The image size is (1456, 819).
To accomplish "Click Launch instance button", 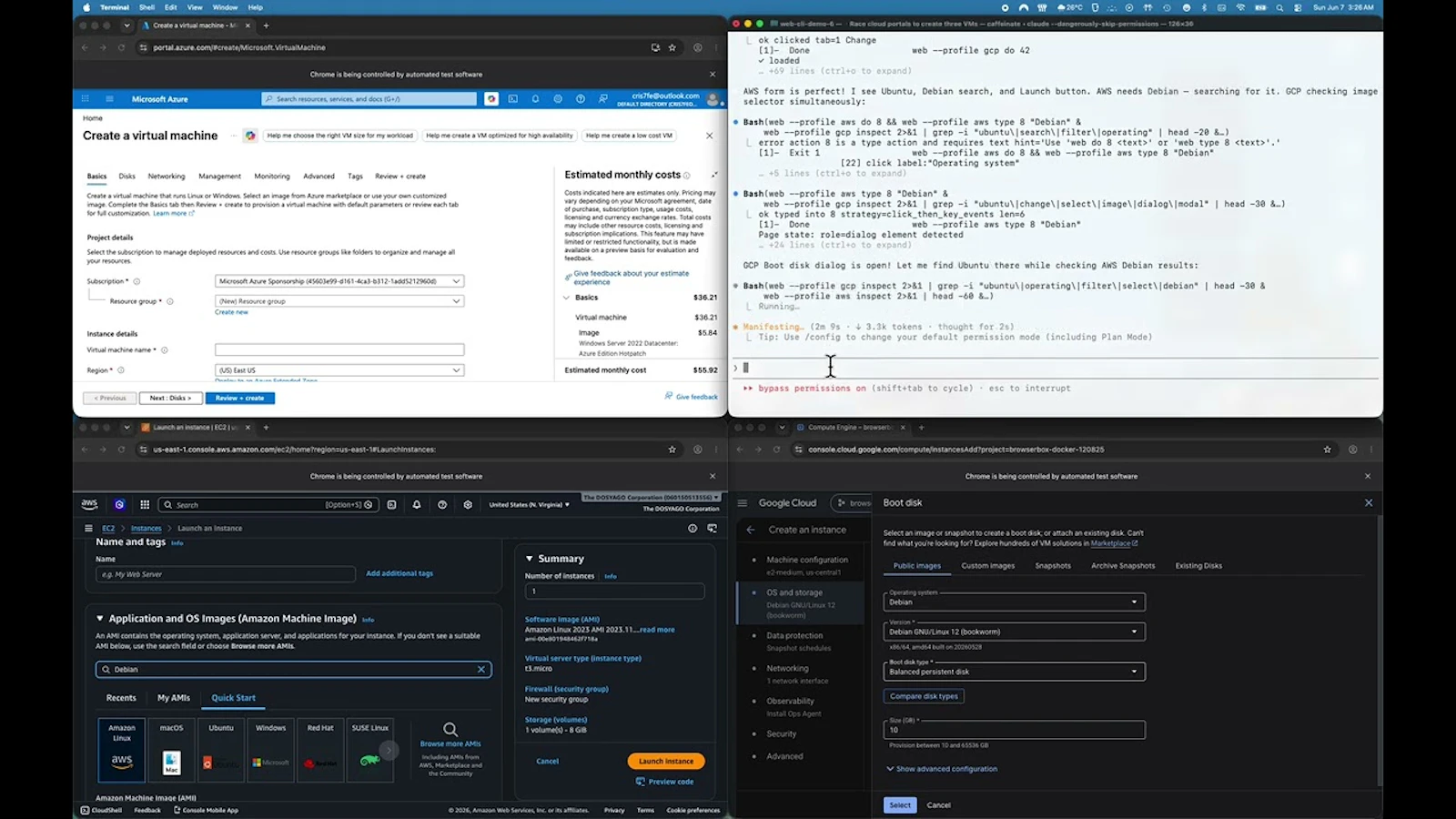I will pos(666,761).
